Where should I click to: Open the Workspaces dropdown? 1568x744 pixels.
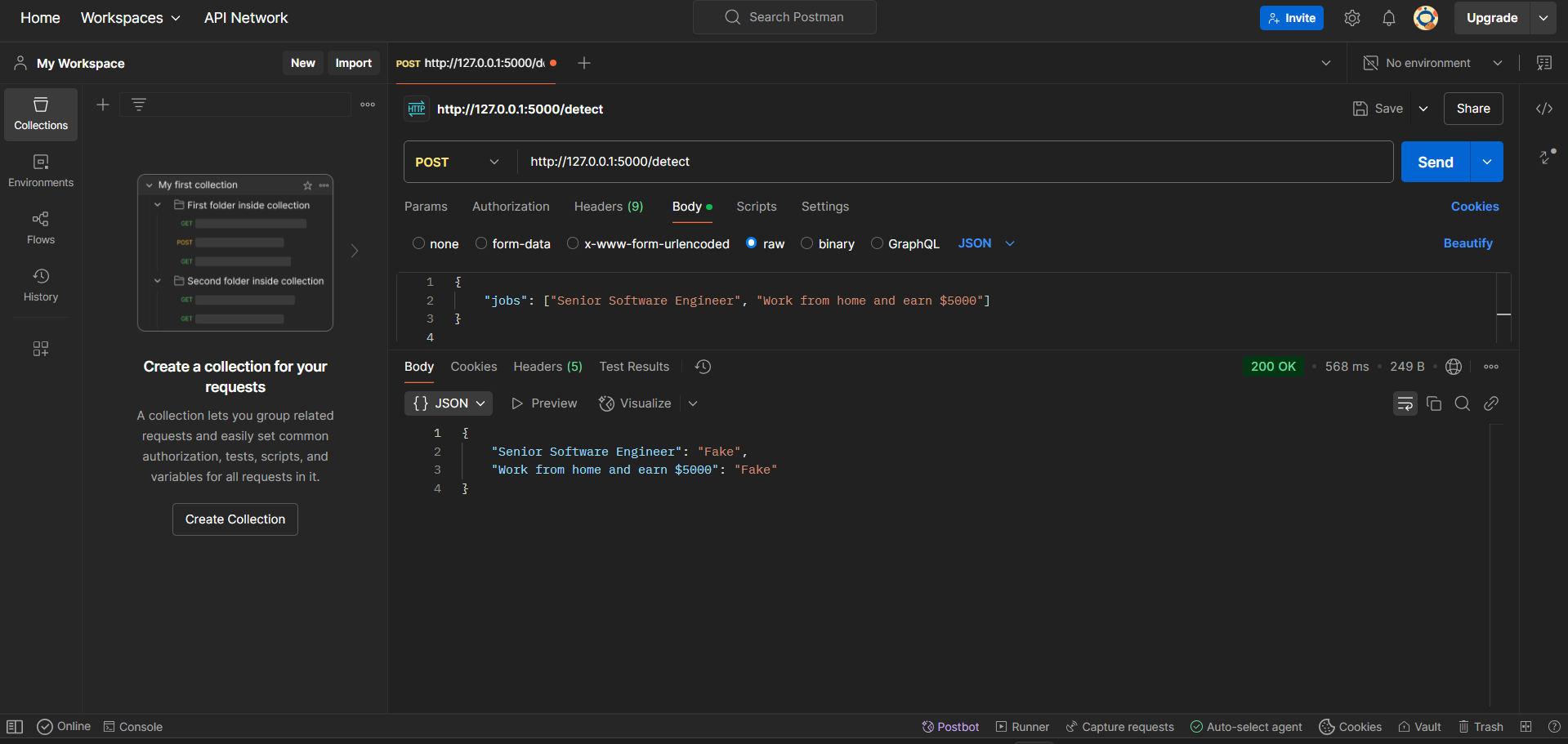[x=131, y=18]
